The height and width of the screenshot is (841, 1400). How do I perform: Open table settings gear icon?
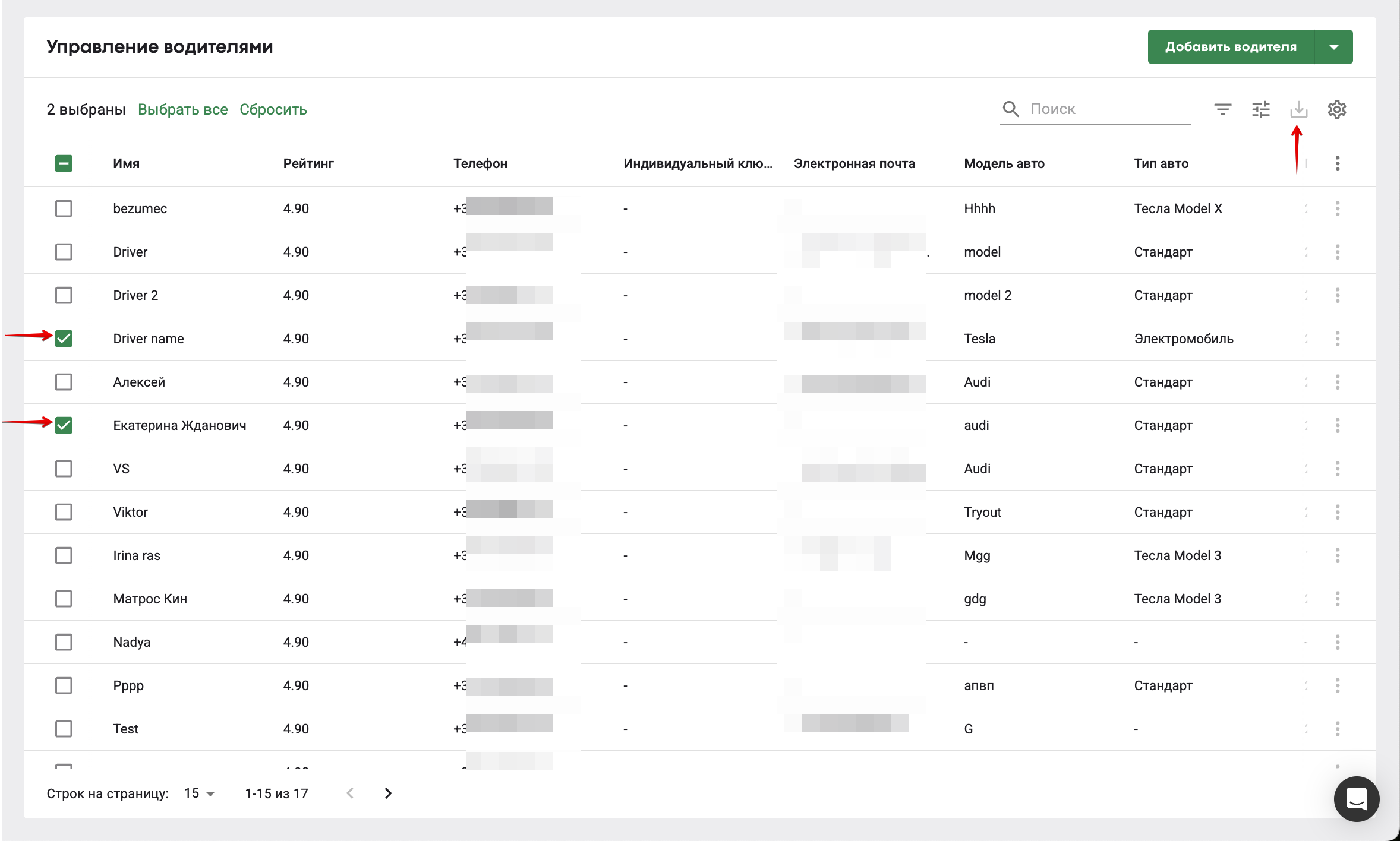(1336, 109)
